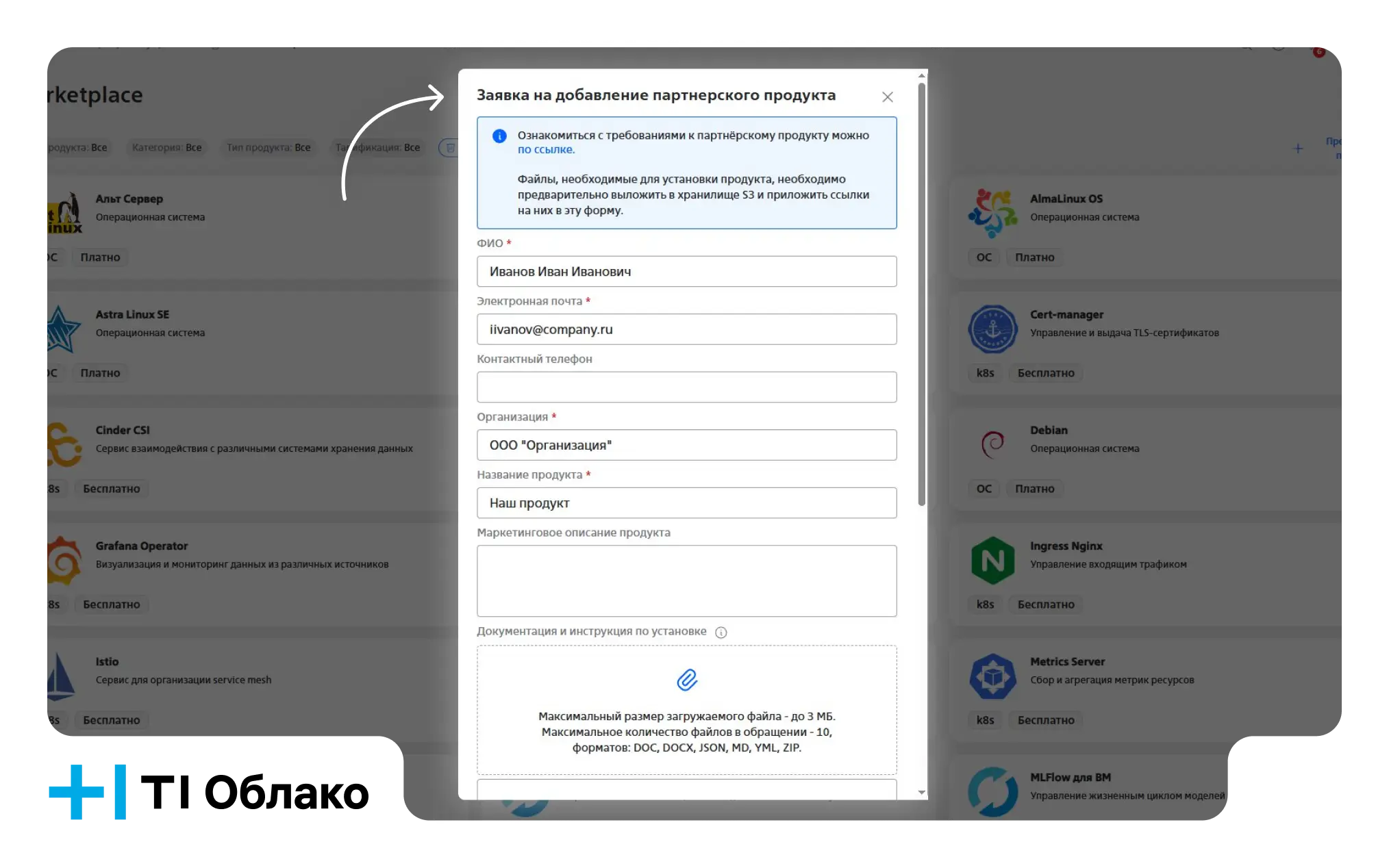Open the Альт Сервер product title
The width and height of the screenshot is (1389, 868).
[129, 199]
